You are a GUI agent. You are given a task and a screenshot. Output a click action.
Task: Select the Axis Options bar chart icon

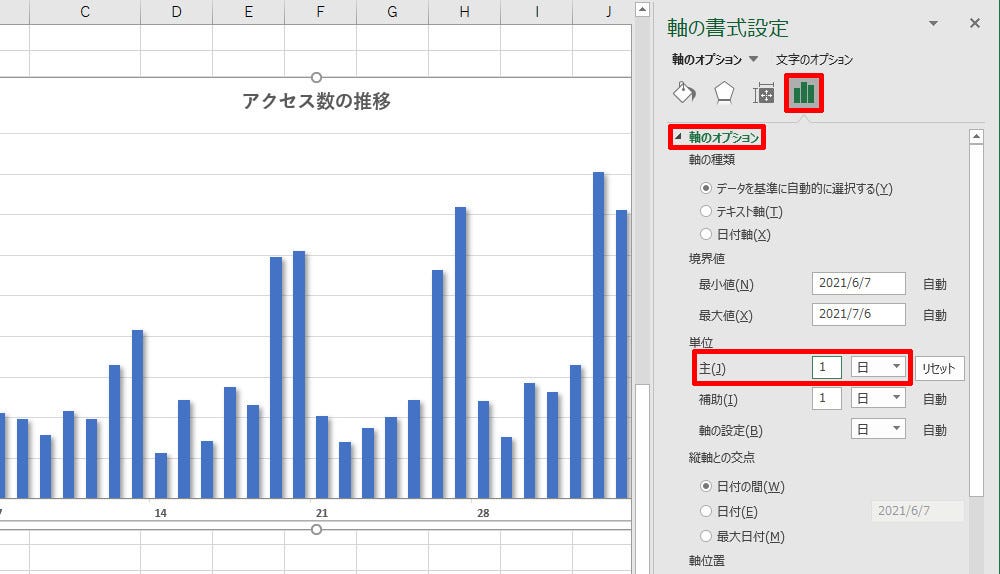pyautogui.click(x=804, y=93)
